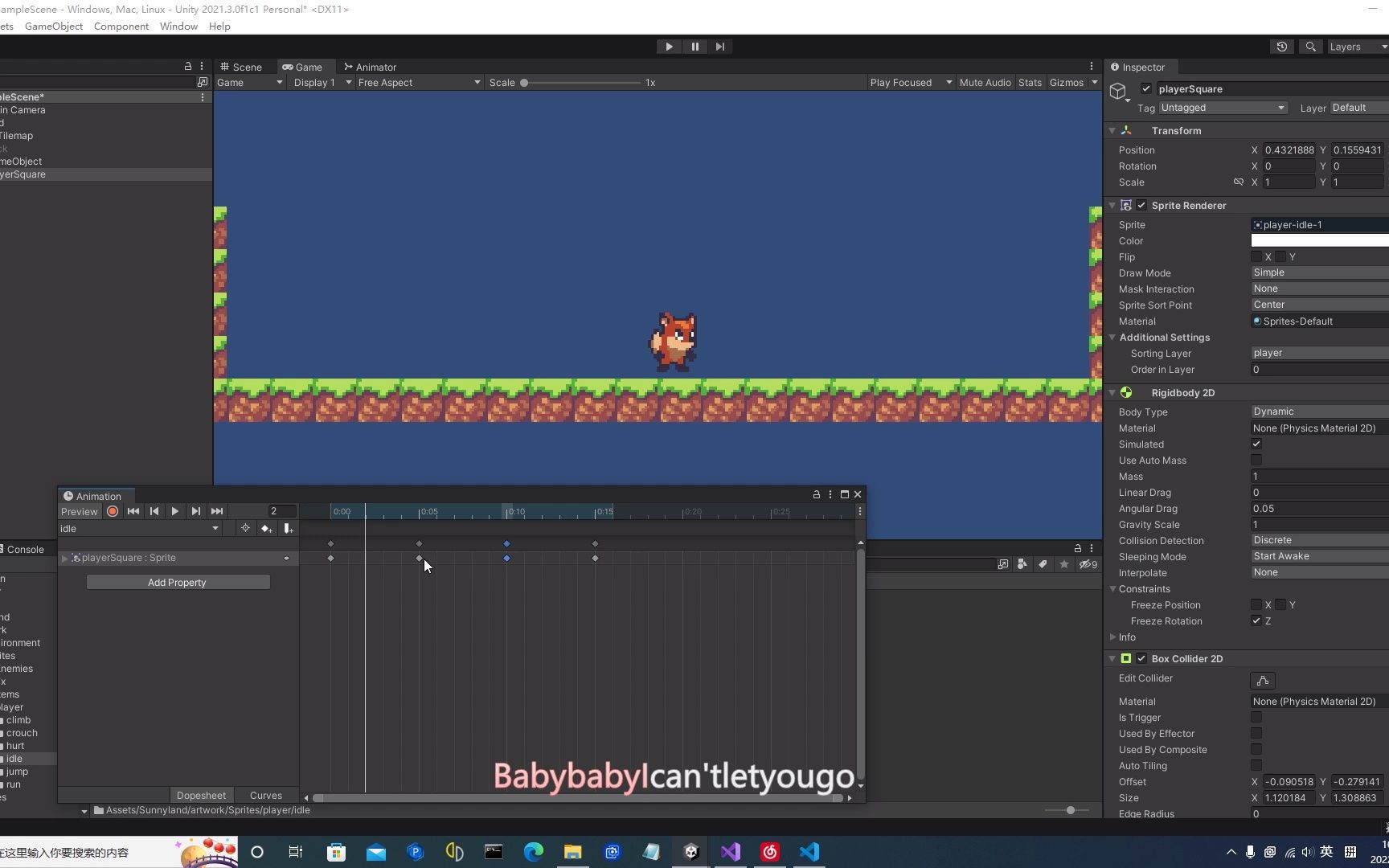Expand the playerSquare : Sprite property row
This screenshot has height=868, width=1389.
pos(64,558)
